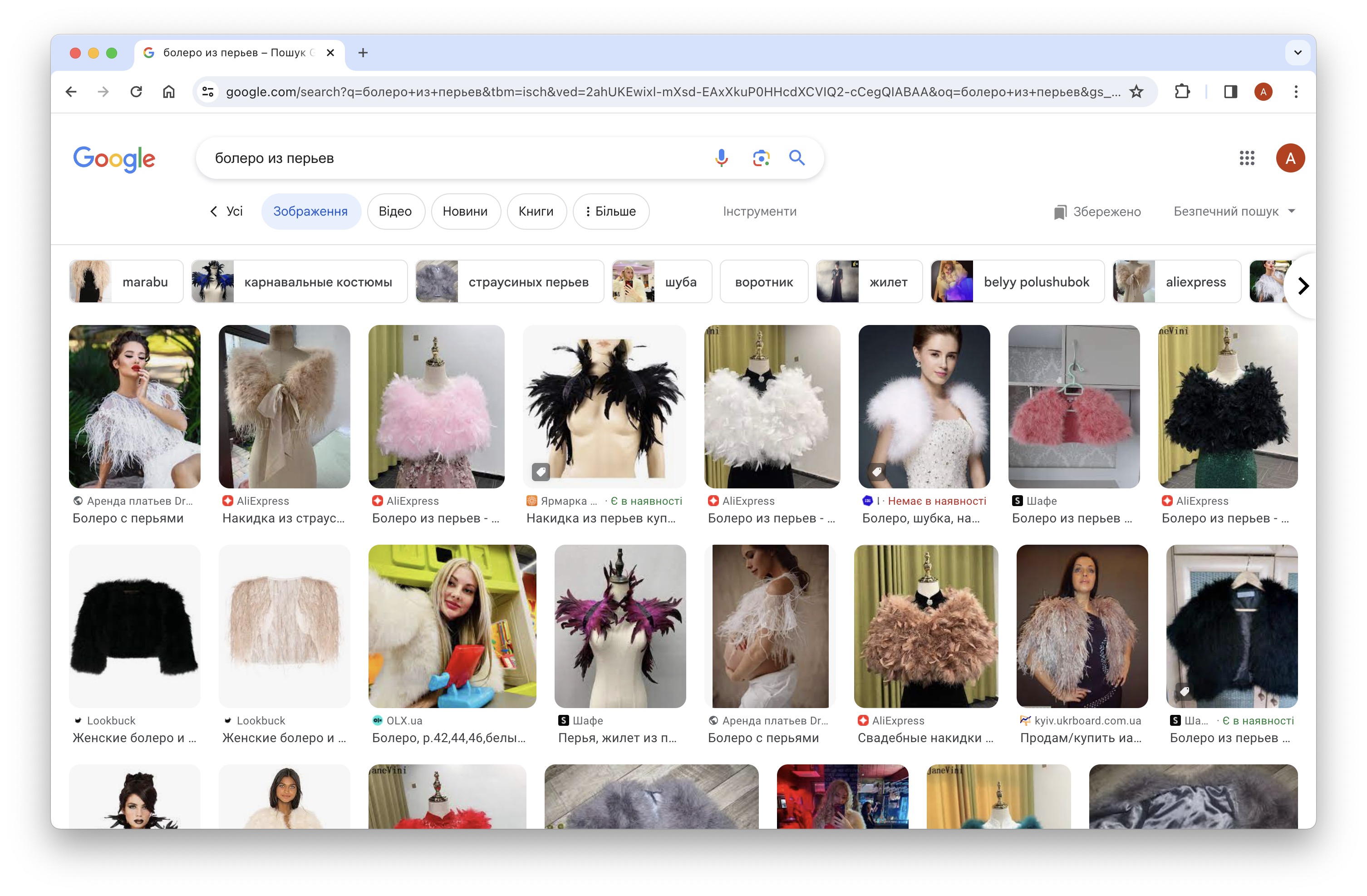Open Google Lens image search

pyautogui.click(x=761, y=158)
